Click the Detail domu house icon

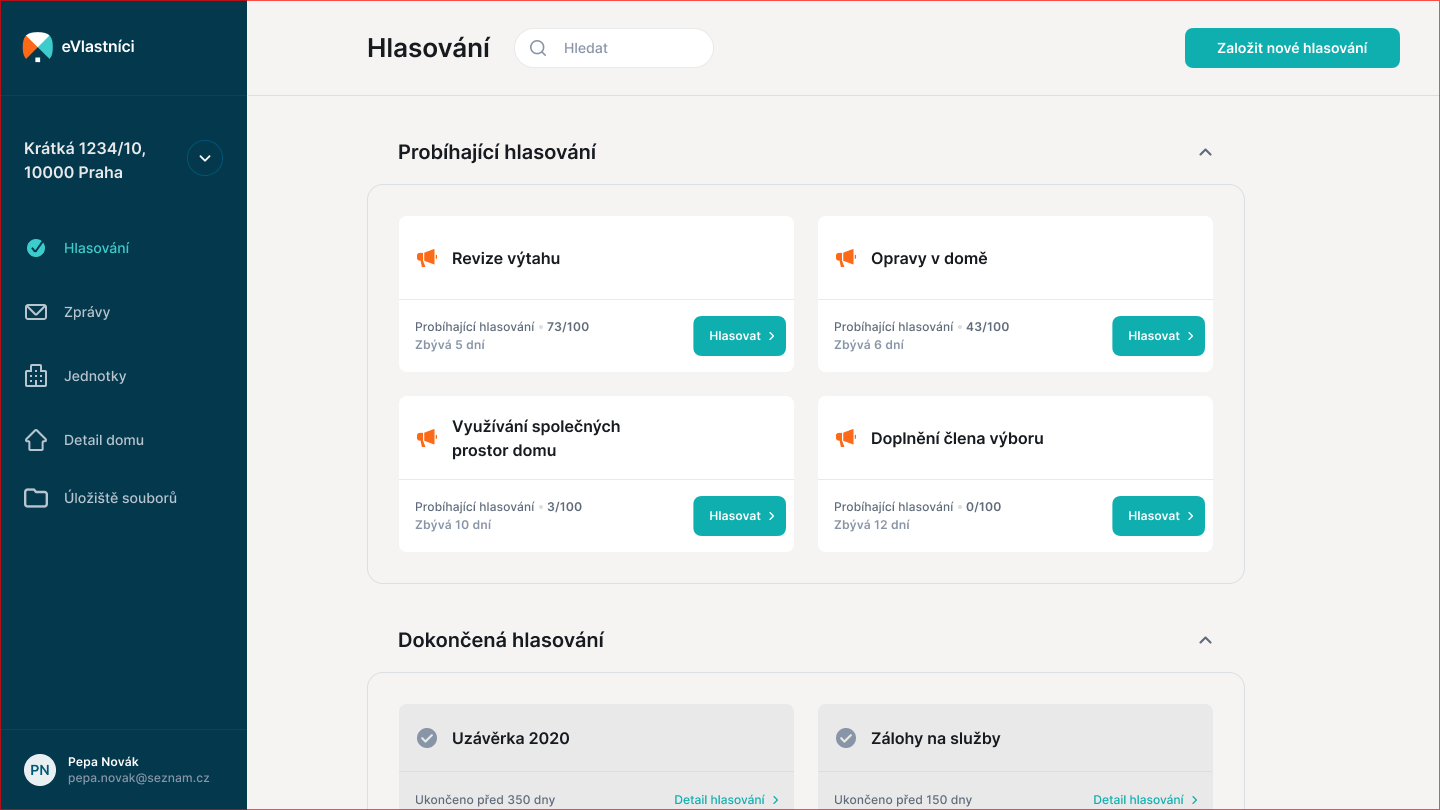(36, 440)
